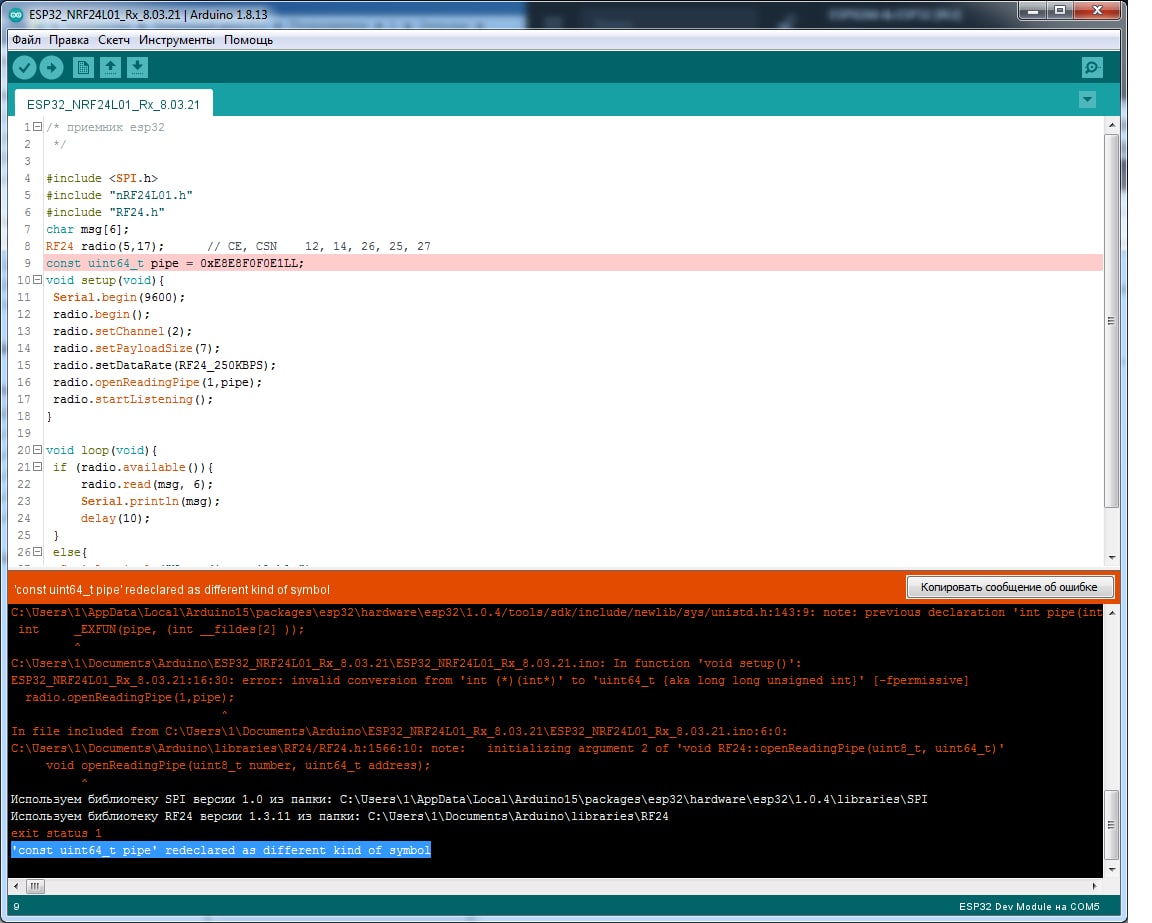Click console line 'exit status 1'
1152x923 pixels.
point(56,833)
